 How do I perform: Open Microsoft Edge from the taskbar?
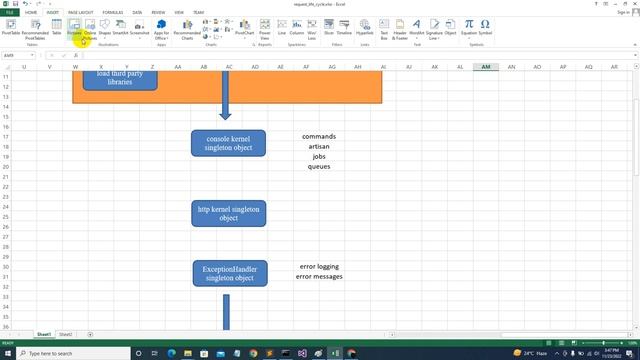coord(171,353)
